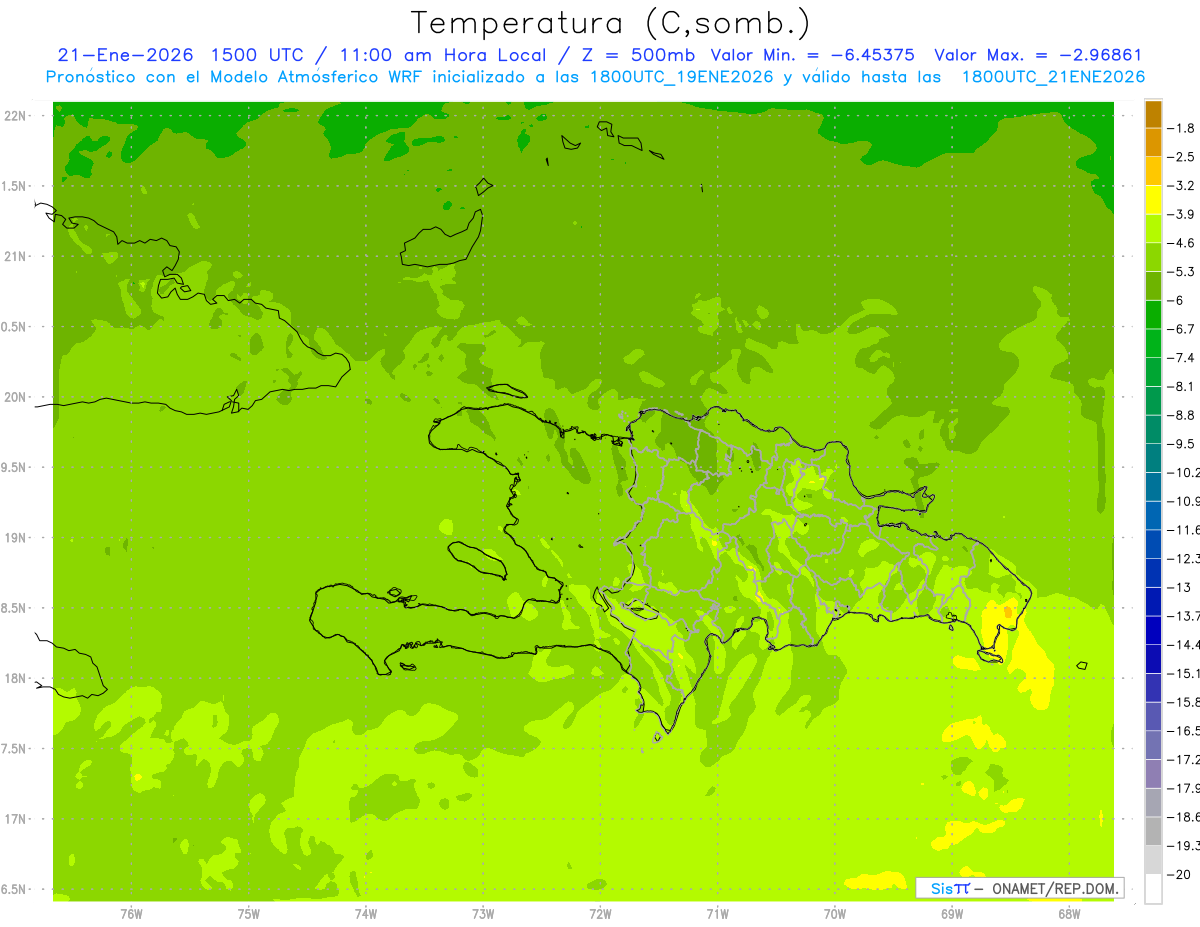This screenshot has width=1200, height=927.
Task: Pick the swatch between -4.6 and -5.3
Action: point(1153,257)
